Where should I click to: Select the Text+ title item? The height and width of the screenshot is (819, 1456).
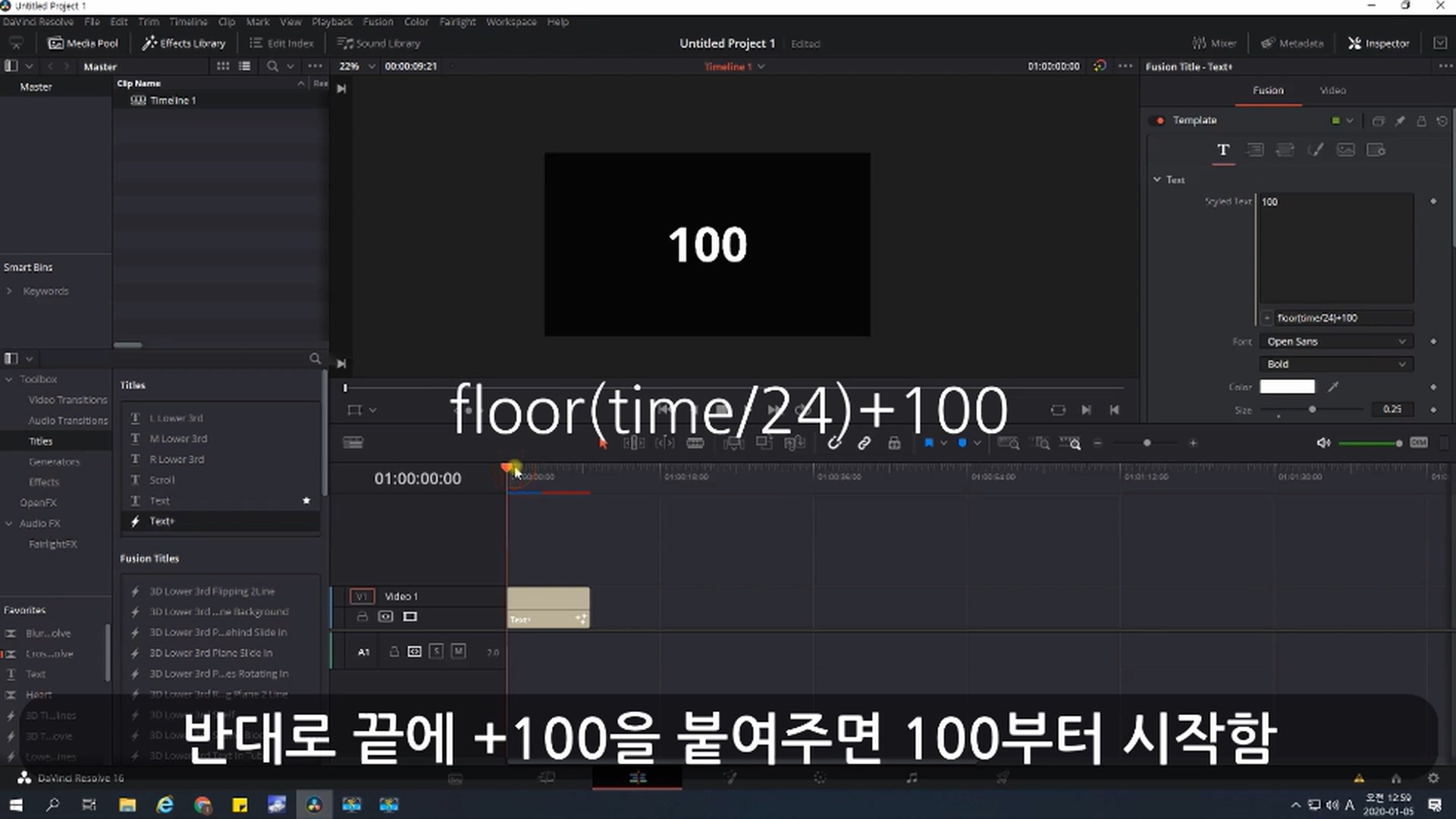(x=162, y=521)
